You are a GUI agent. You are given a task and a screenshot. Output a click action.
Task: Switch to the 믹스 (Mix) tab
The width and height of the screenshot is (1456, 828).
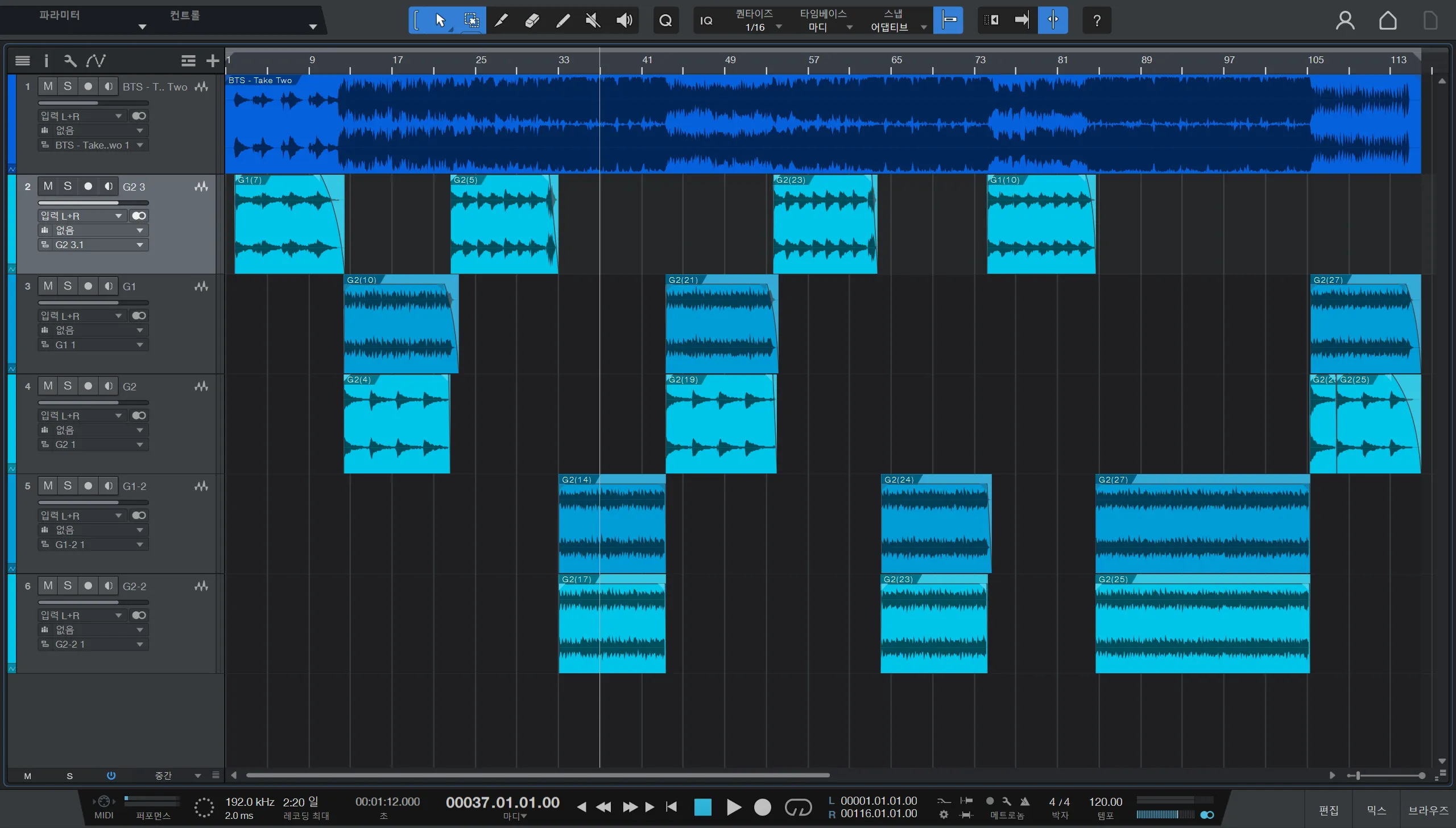[x=1376, y=810]
